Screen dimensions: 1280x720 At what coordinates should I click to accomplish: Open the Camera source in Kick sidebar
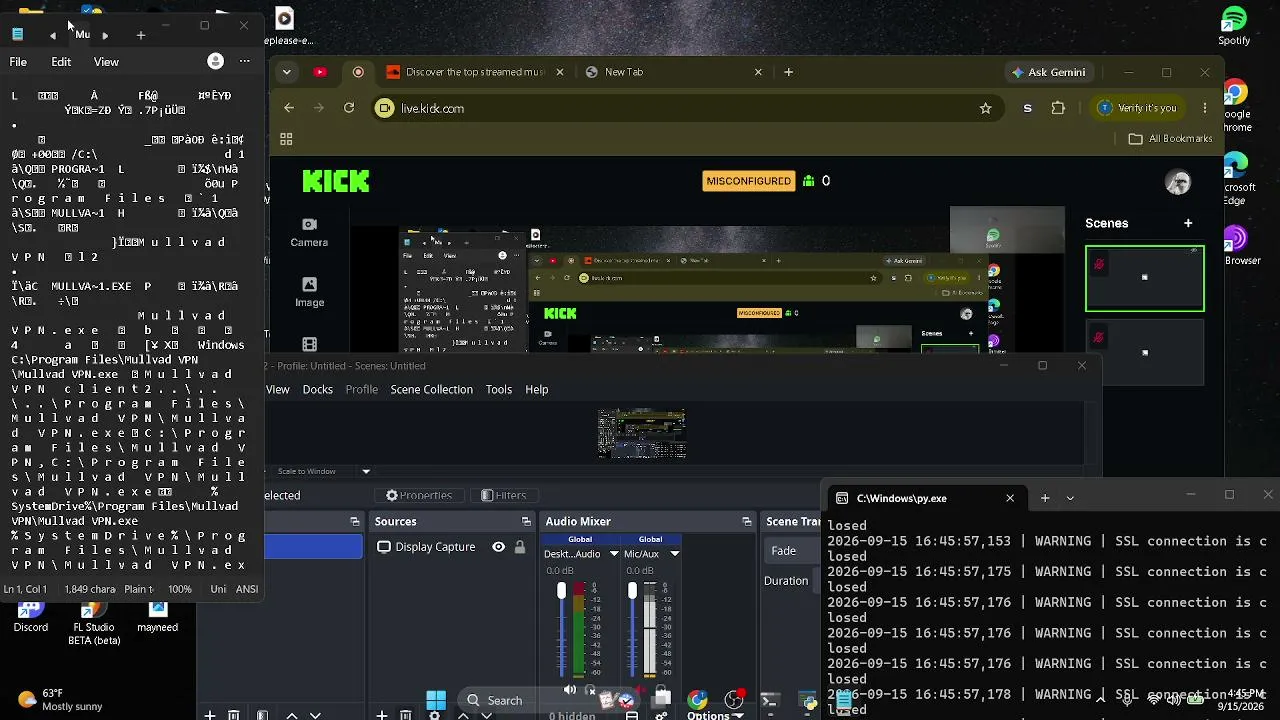pyautogui.click(x=309, y=232)
